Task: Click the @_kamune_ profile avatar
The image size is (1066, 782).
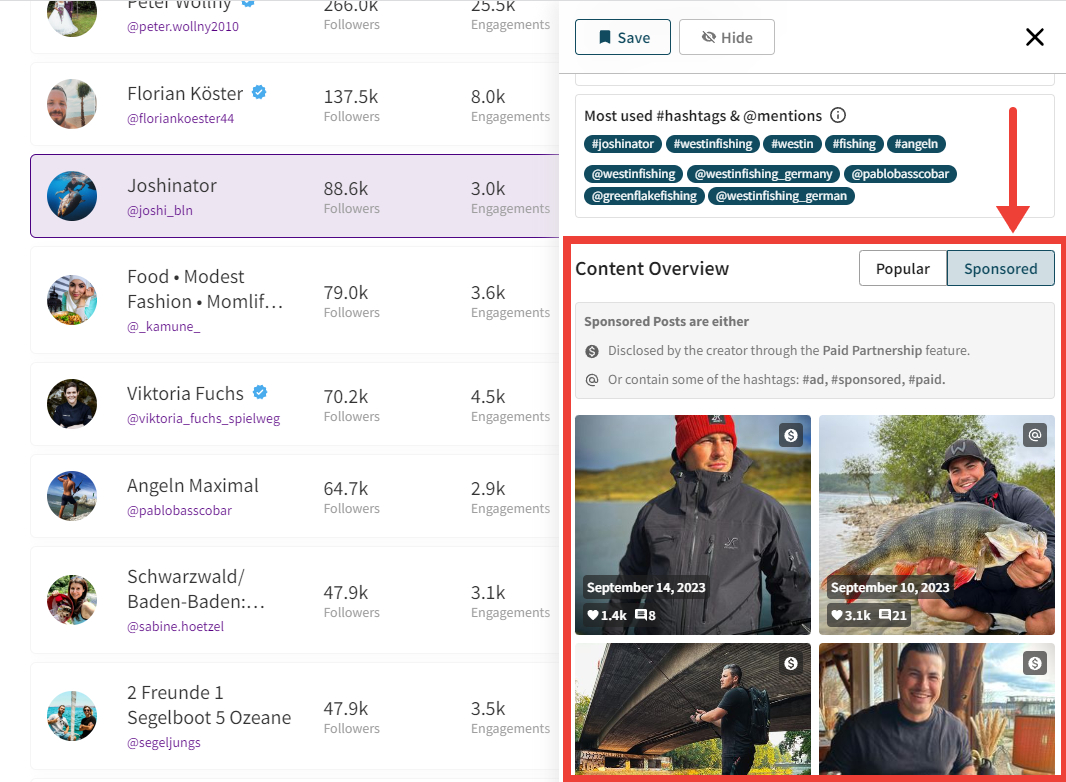Action: (72, 300)
